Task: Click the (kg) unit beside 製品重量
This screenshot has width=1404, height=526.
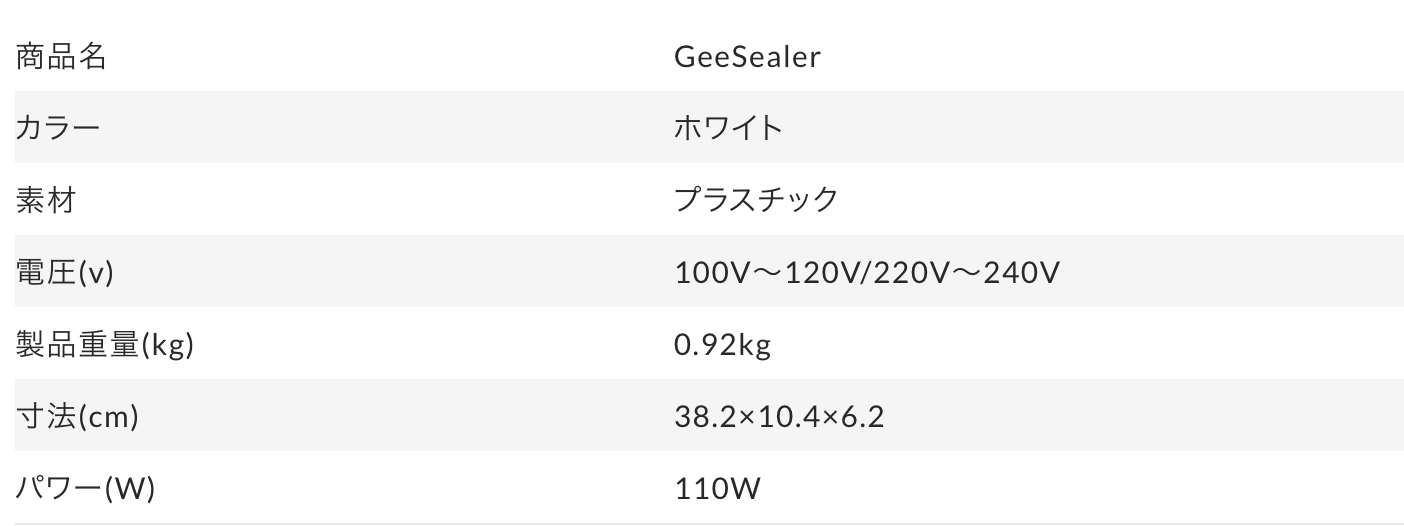Action: click(x=167, y=344)
